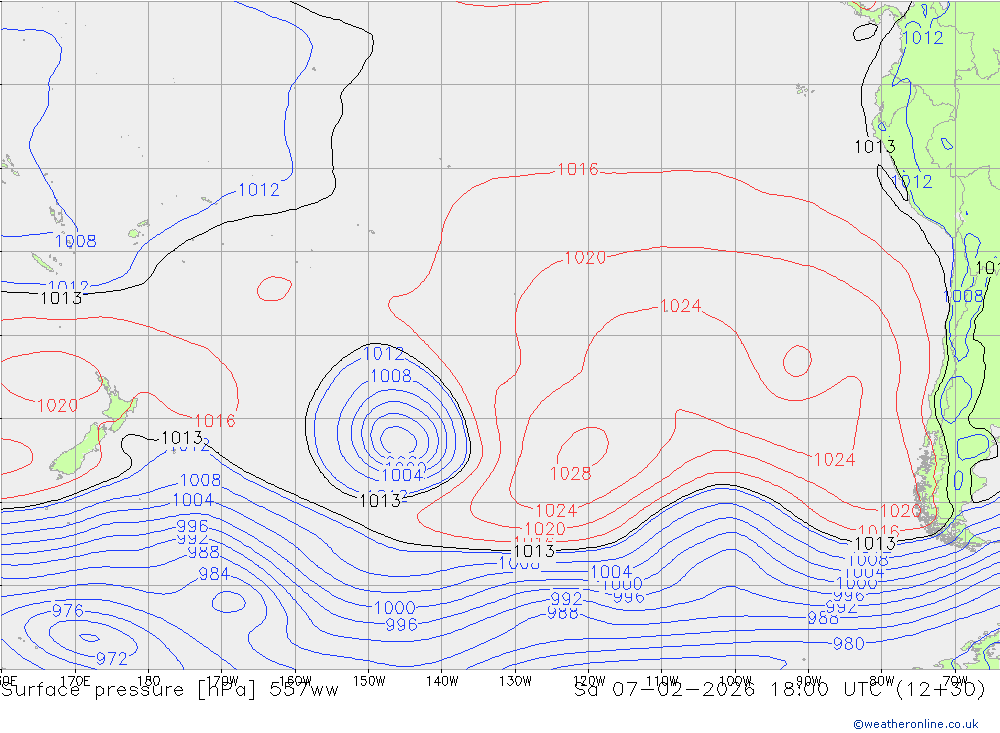
Task: Click the black 1013 label off the Peru coast
Action: coord(875,147)
